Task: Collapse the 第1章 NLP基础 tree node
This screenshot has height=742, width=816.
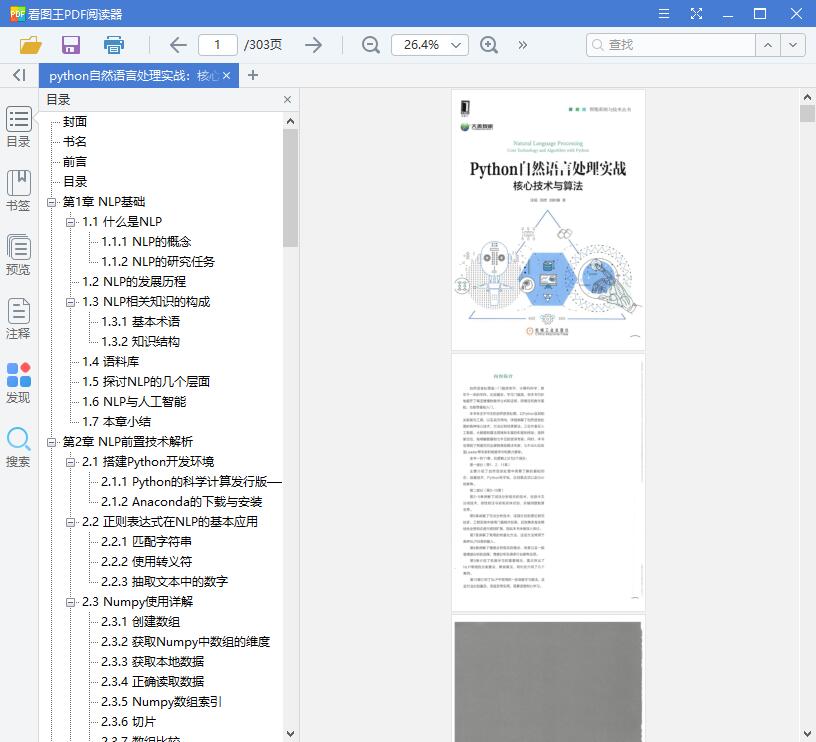Action: (x=51, y=202)
